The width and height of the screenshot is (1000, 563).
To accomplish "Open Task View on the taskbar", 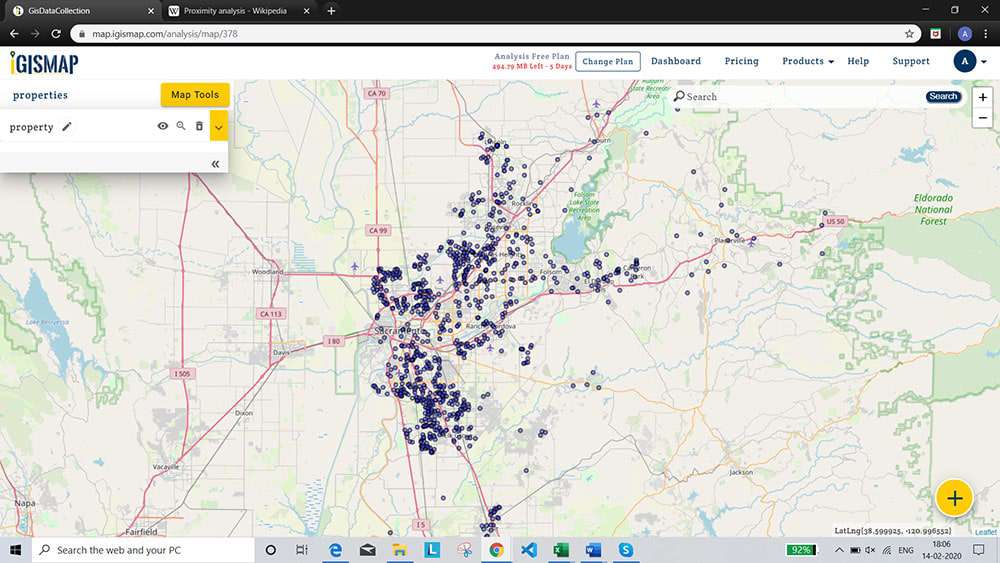I will (x=302, y=550).
